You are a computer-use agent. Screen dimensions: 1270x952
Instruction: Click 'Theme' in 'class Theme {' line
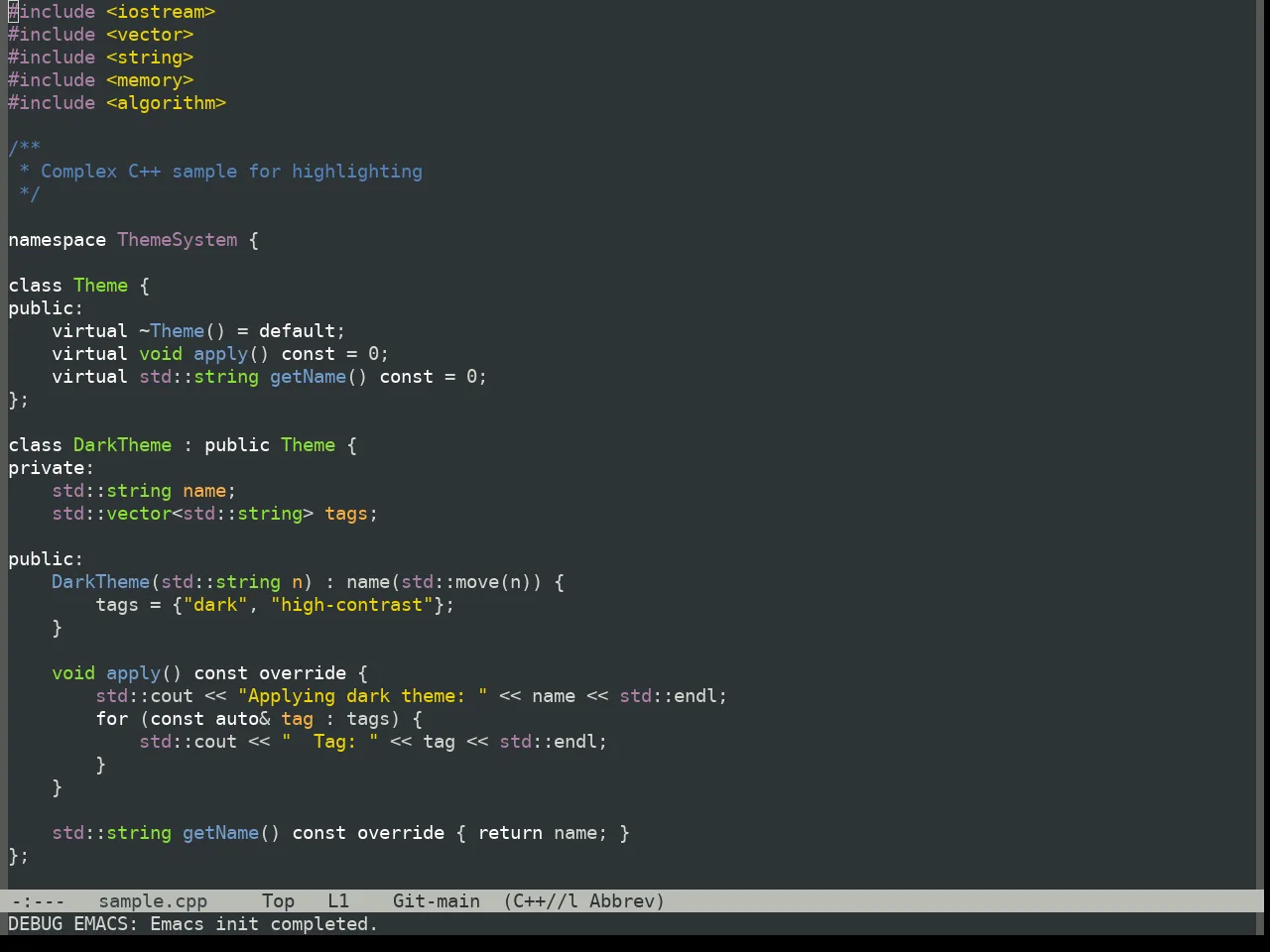point(101,286)
